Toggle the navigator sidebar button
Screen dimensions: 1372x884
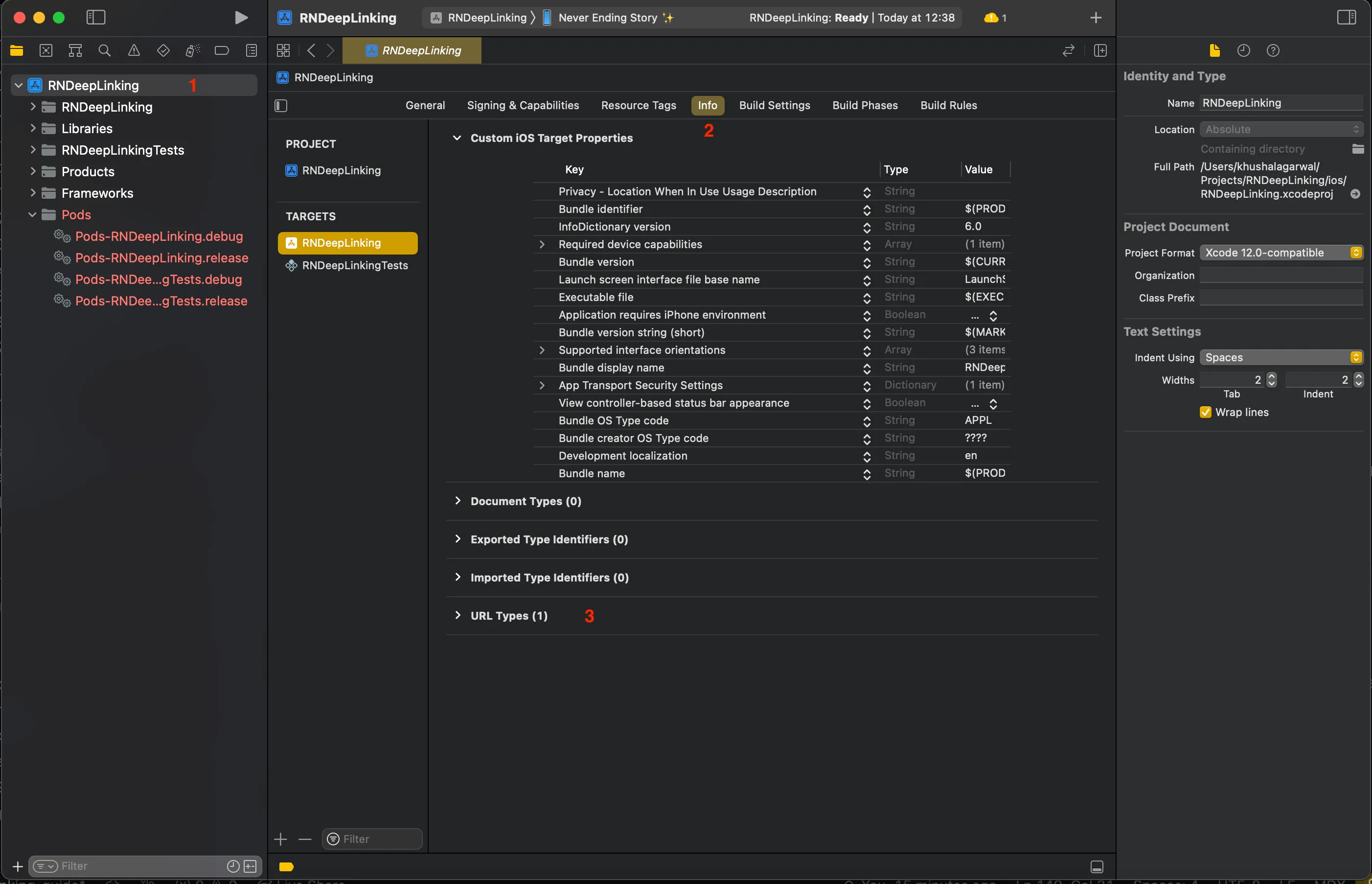[96, 18]
